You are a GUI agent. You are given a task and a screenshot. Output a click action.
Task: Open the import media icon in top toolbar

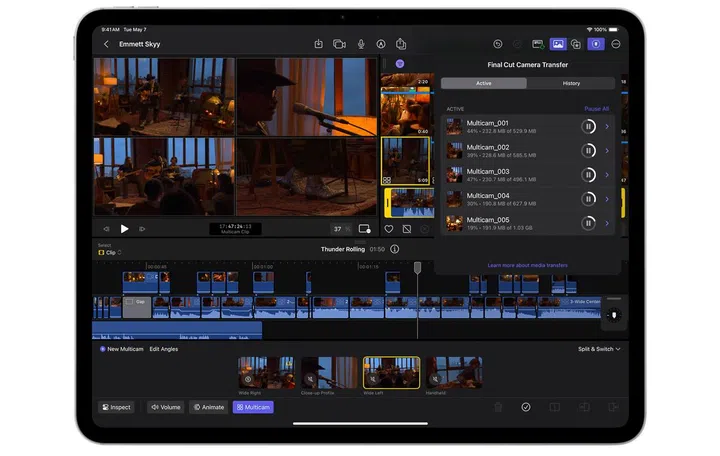[x=318, y=44]
